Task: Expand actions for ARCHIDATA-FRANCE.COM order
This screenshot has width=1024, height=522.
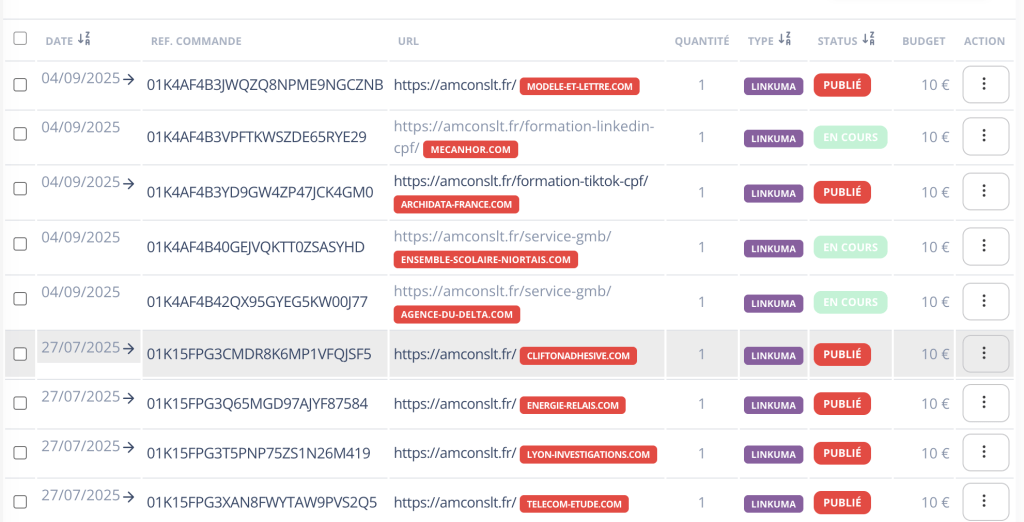Action: (x=984, y=192)
